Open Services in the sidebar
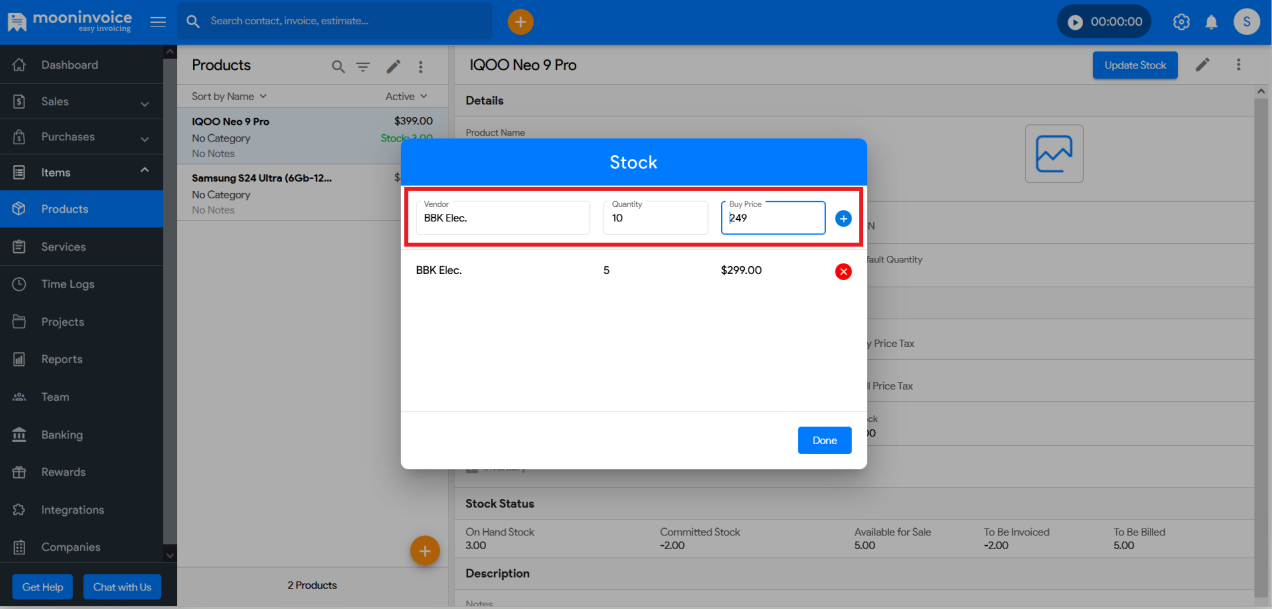Screen dimensions: 1272x609 point(81,247)
